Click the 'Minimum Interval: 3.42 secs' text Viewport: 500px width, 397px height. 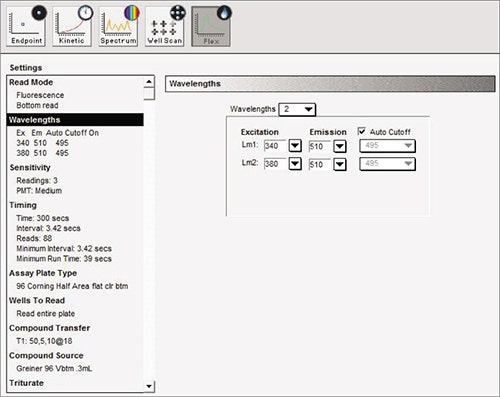coord(64,249)
